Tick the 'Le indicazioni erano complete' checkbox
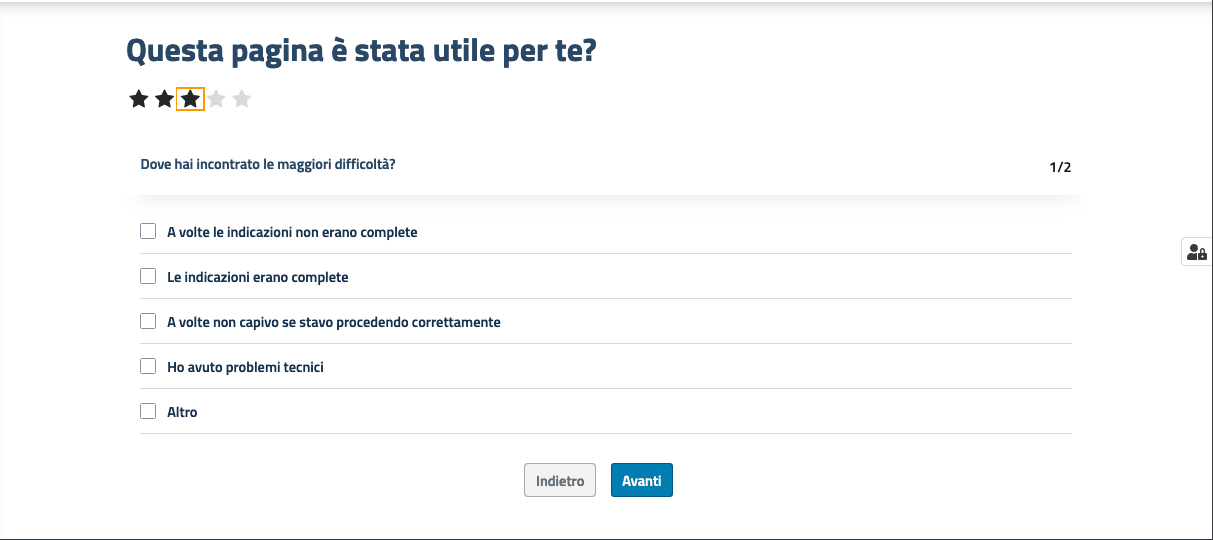The width and height of the screenshot is (1213, 540). tap(148, 276)
